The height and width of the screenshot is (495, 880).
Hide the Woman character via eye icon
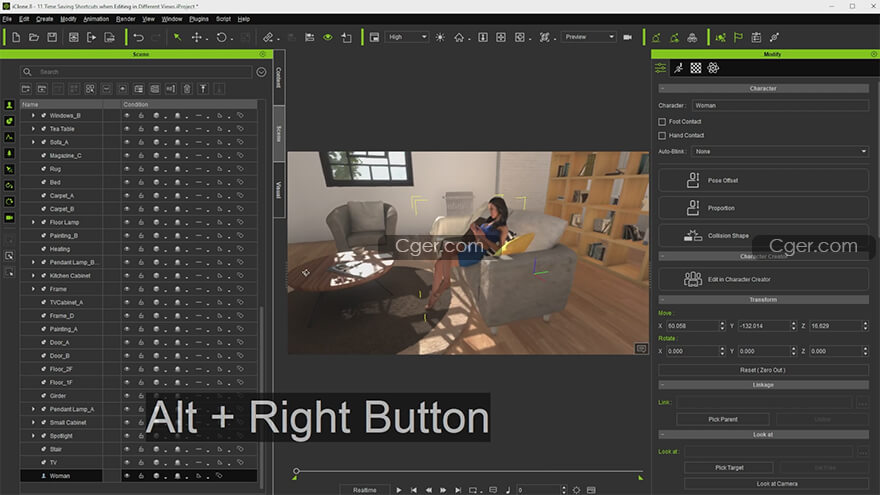tap(127, 476)
